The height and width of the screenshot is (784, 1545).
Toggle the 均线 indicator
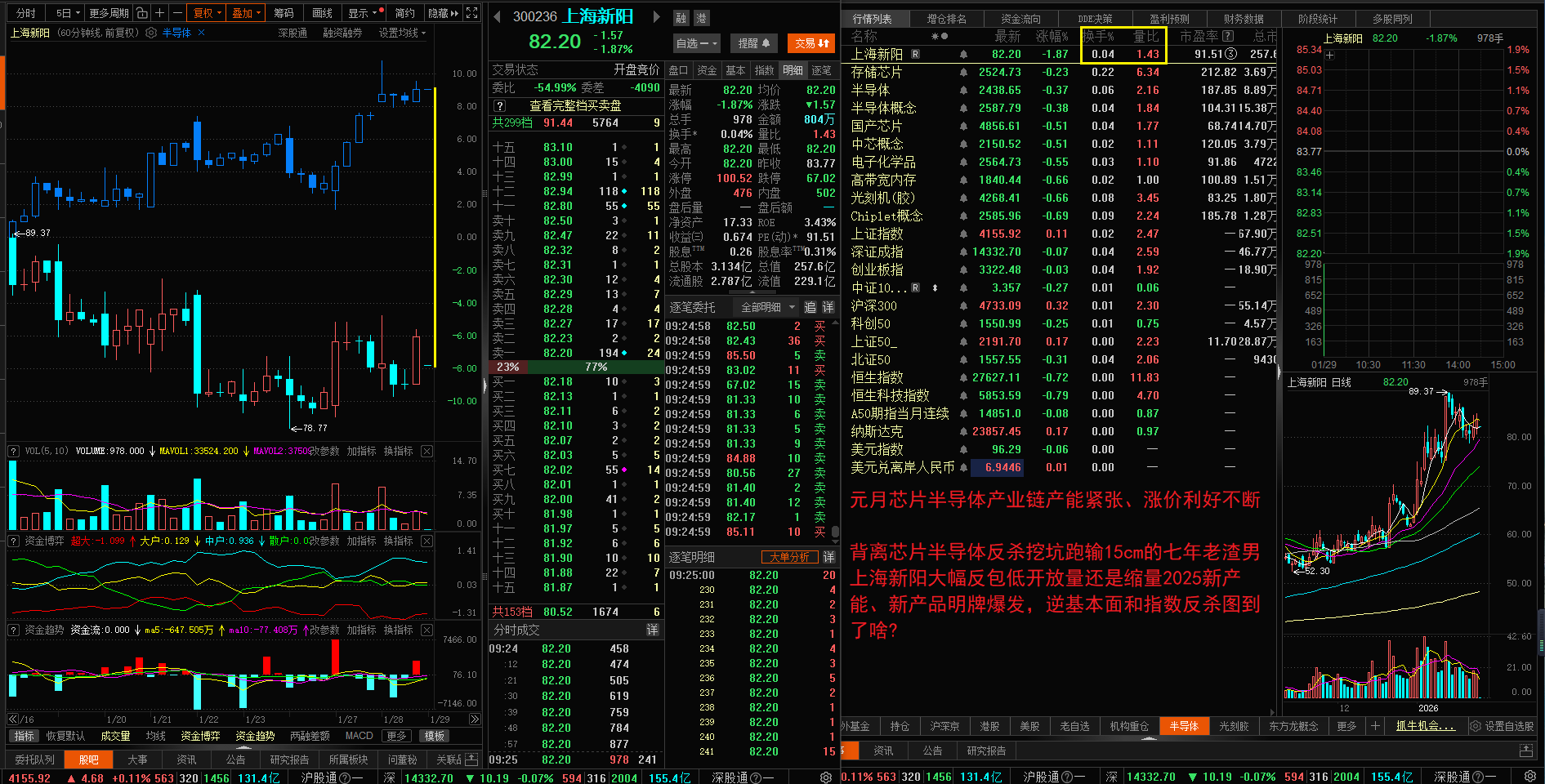156,736
